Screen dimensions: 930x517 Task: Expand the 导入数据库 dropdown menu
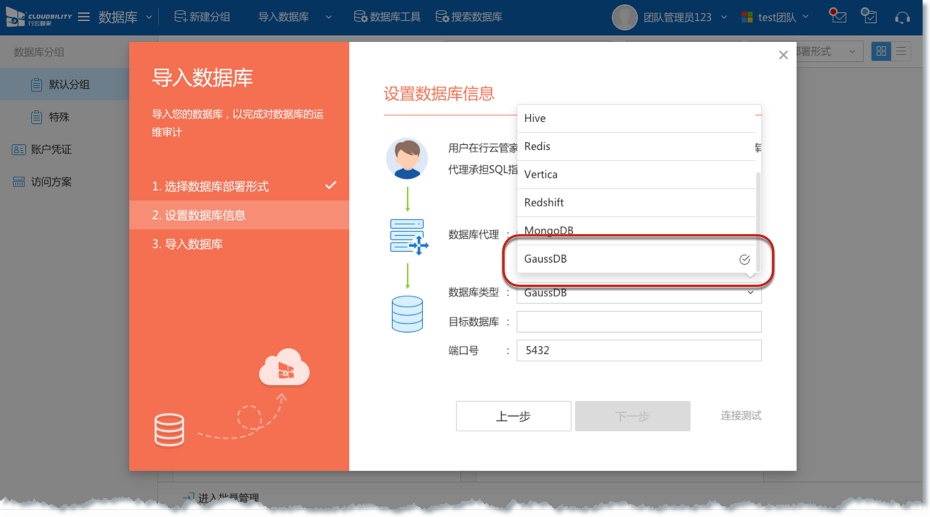click(289, 17)
